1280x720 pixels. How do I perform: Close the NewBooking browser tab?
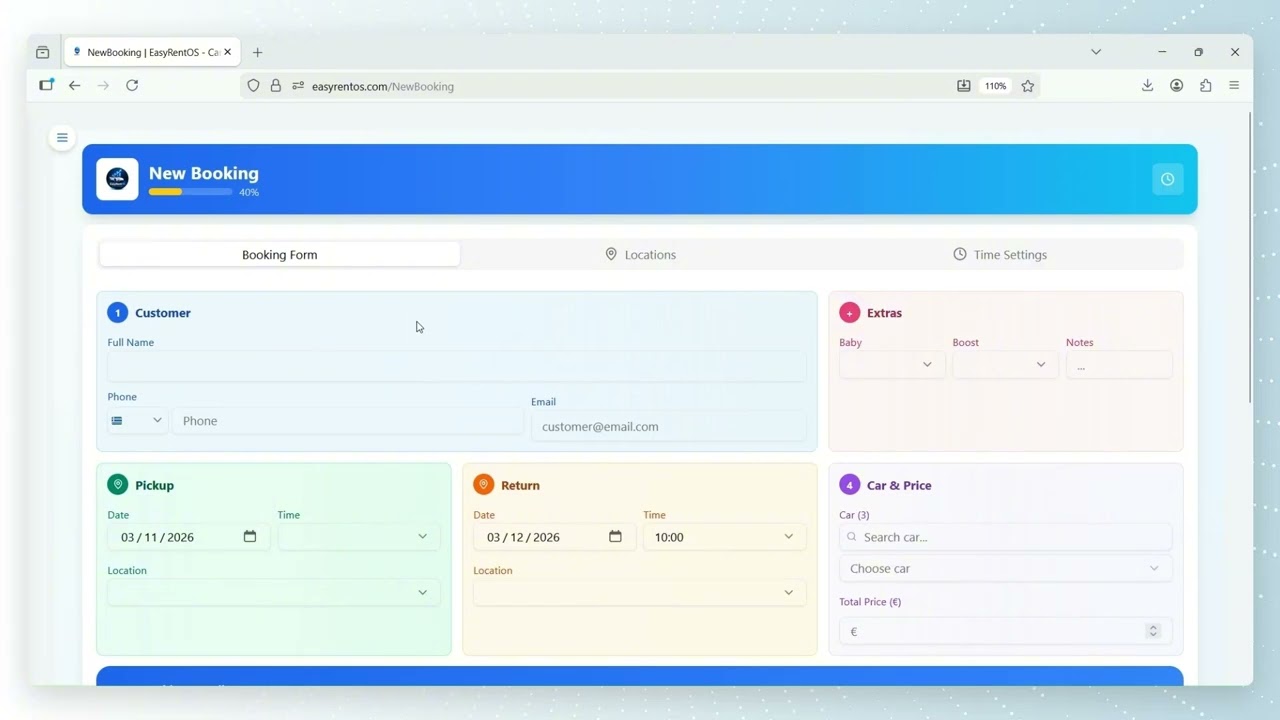[228, 52]
